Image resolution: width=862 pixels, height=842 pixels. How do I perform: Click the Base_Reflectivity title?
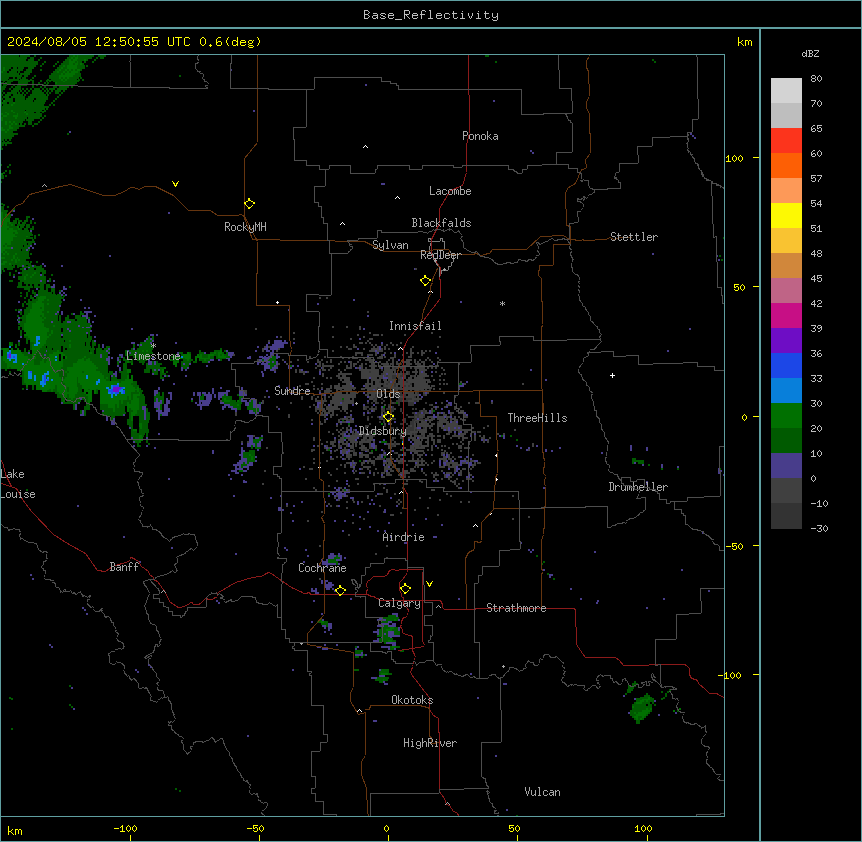[431, 15]
